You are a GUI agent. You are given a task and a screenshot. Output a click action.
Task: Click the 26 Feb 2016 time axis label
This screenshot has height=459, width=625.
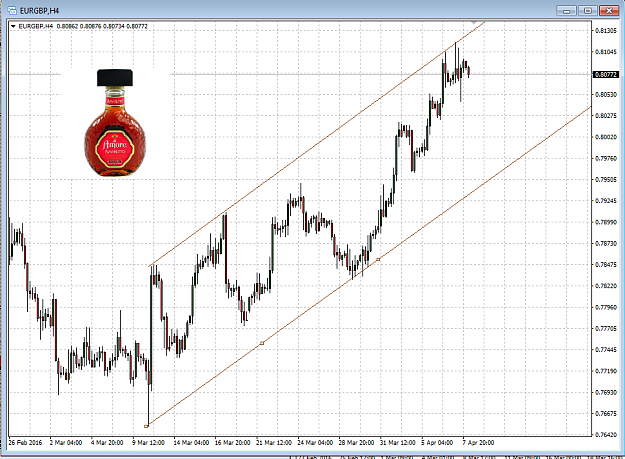point(25,443)
